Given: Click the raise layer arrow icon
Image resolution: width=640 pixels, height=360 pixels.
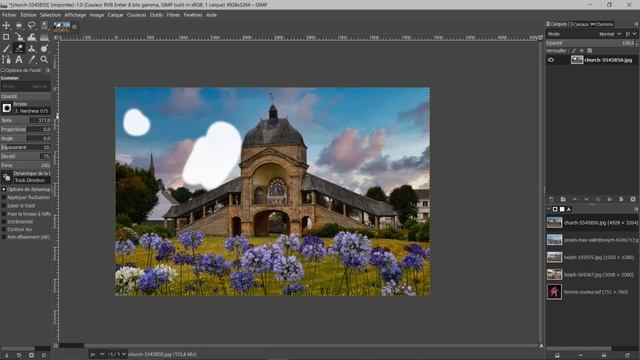Looking at the screenshot, I should (575, 199).
